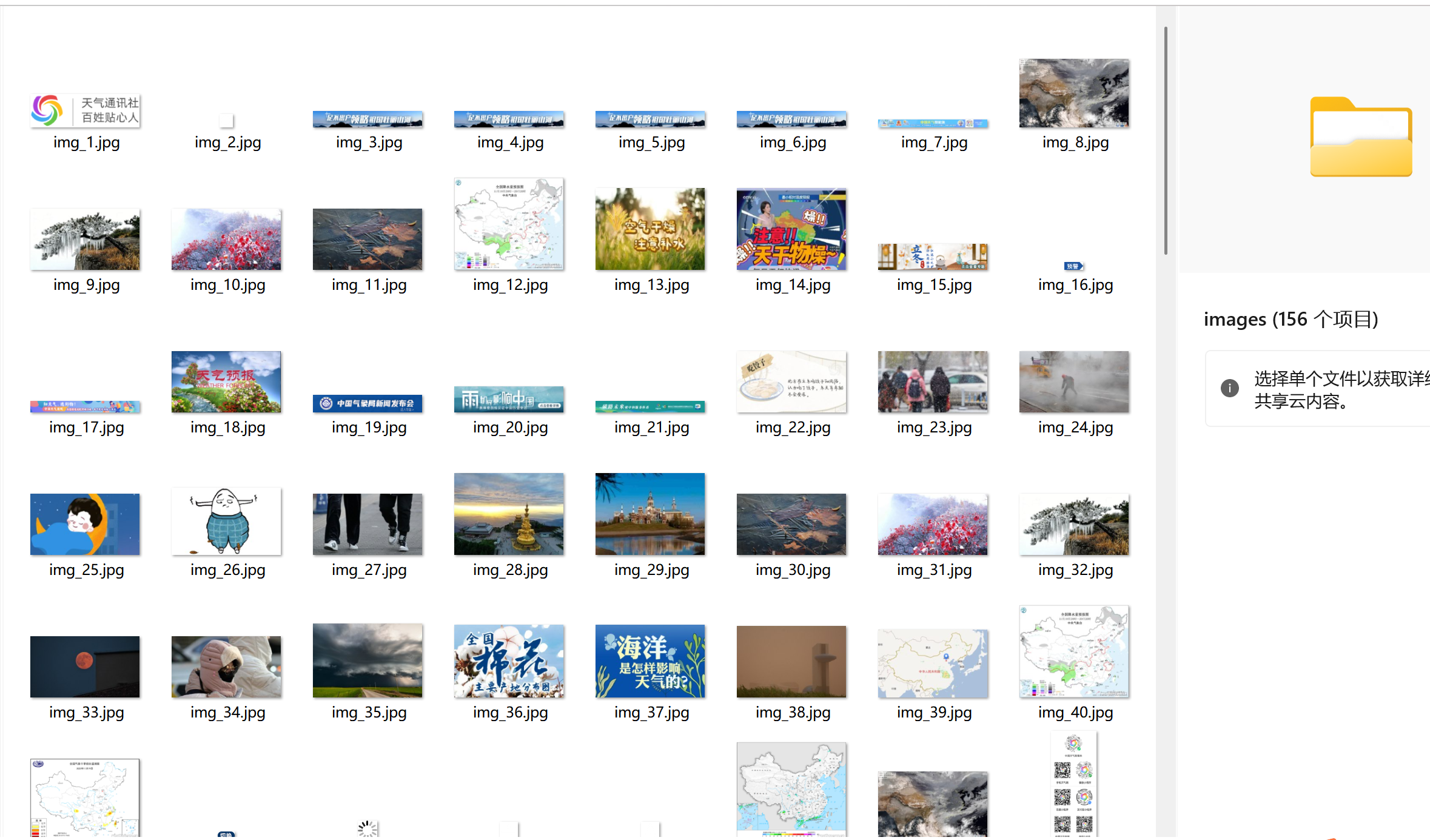Select the cotton distribution image img_36.jpg
The height and width of the screenshot is (840, 1430).
tap(509, 661)
